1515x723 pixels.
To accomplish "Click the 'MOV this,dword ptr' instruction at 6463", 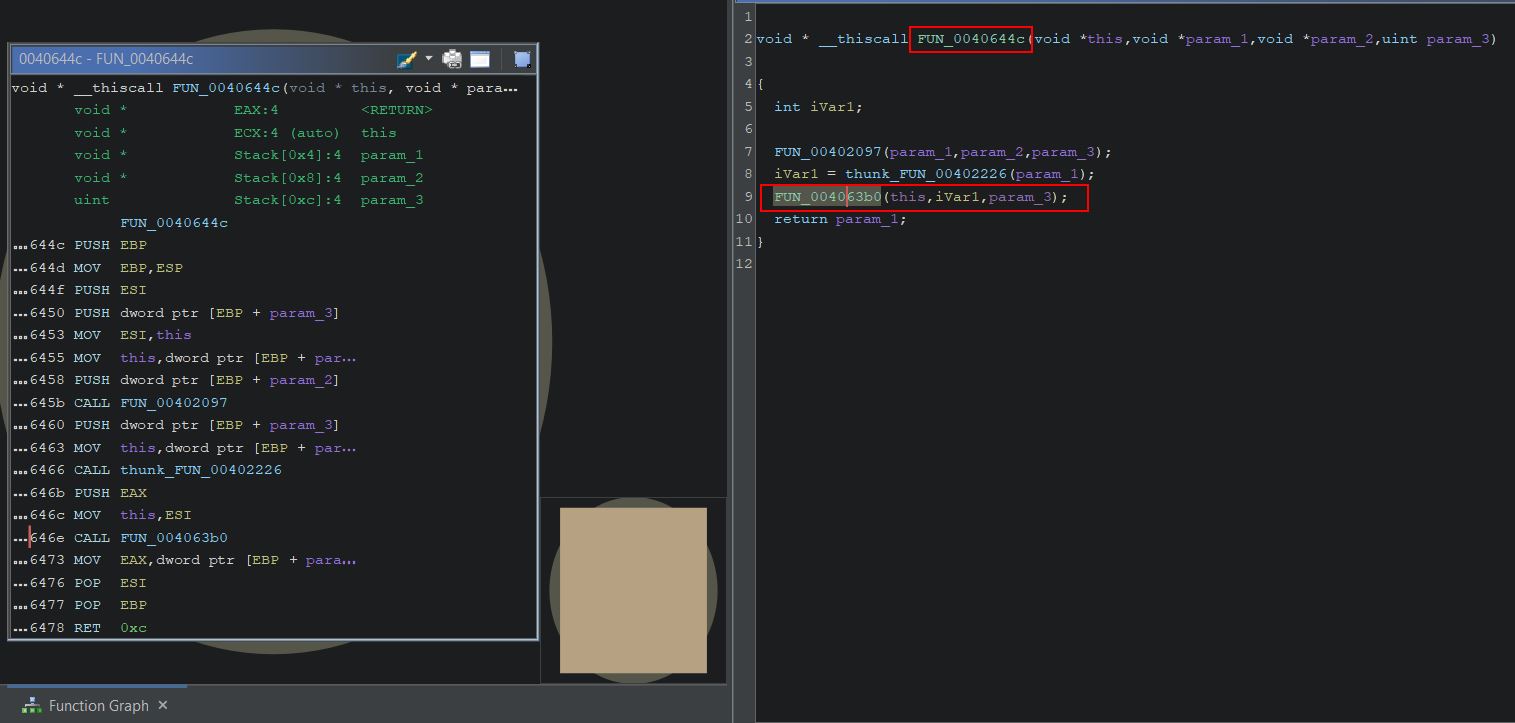I will [215, 448].
